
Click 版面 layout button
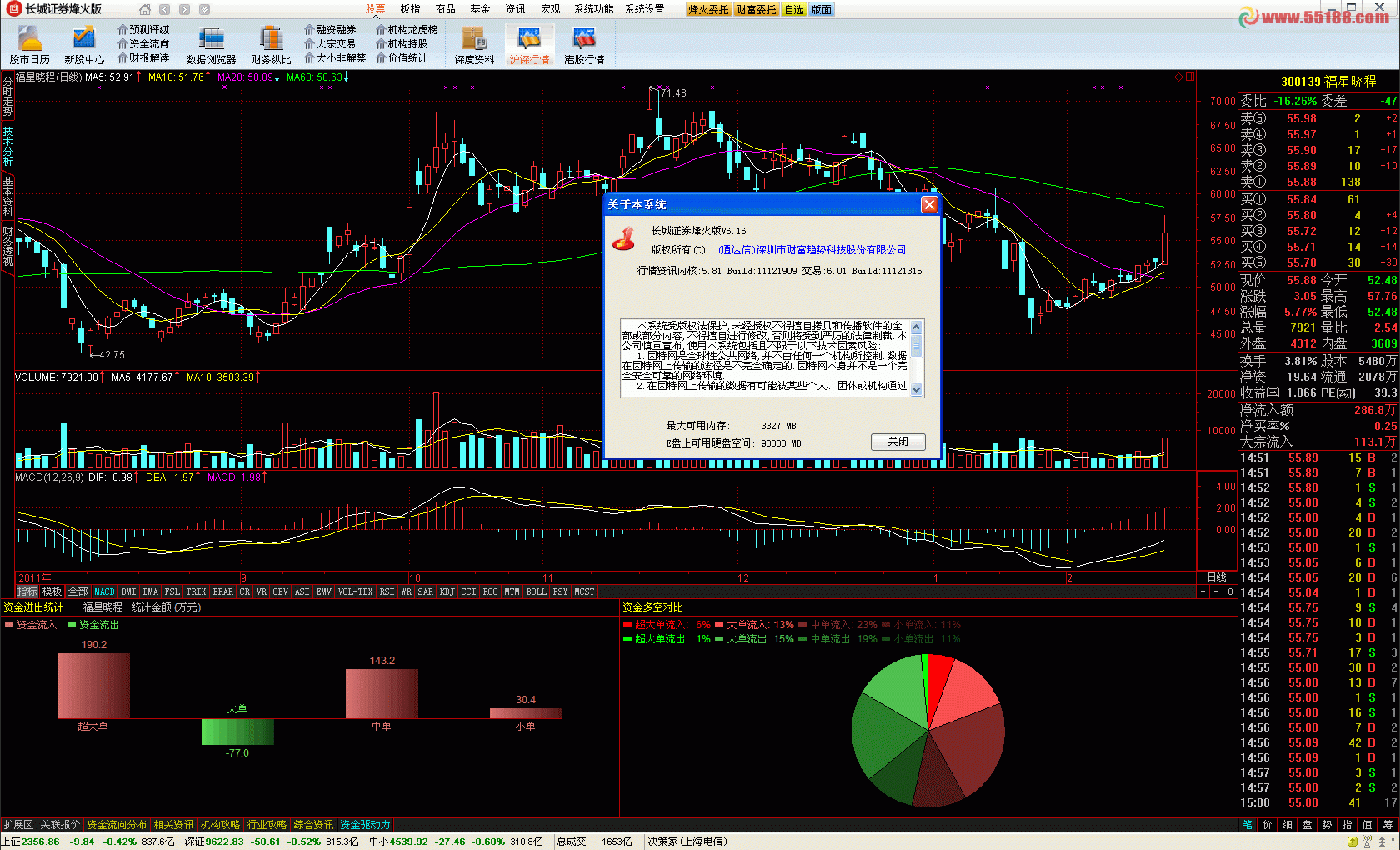pyautogui.click(x=821, y=10)
